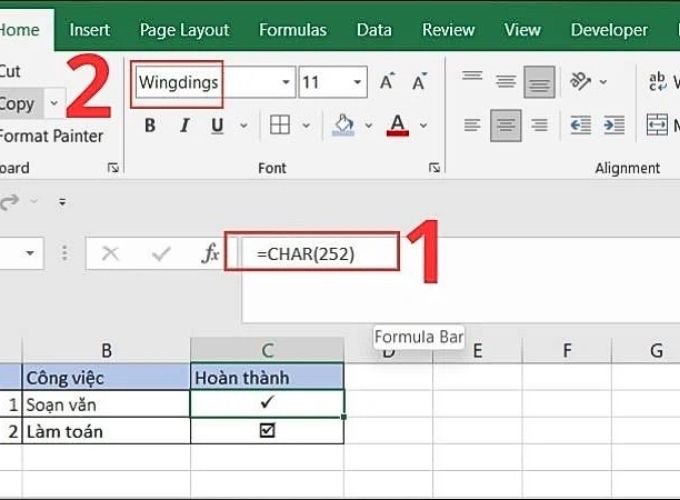Open Developer tab
The image size is (680, 500).
(x=609, y=30)
